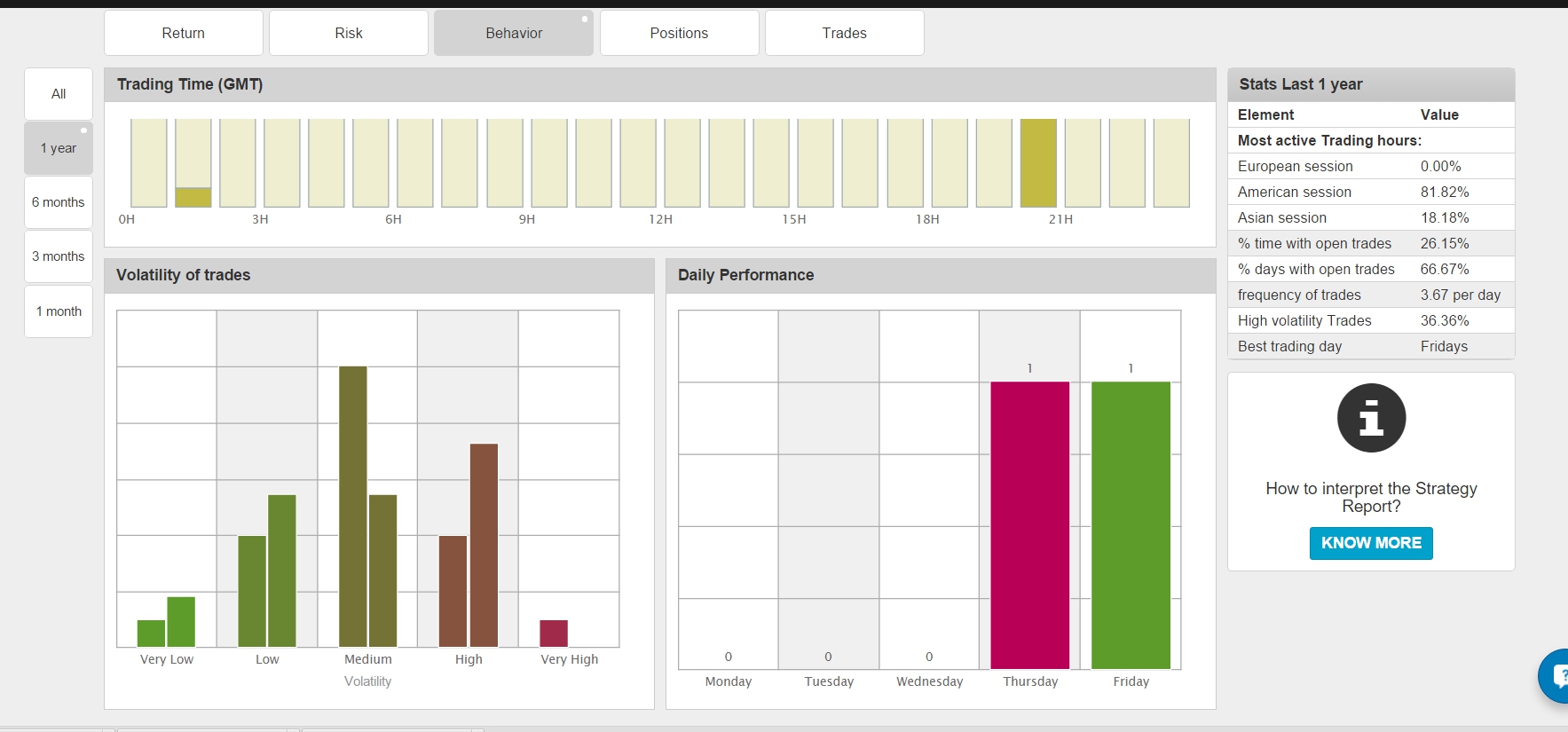Click the information icon above the Strategy Report text
Screen dimensions: 1568x732
click(1371, 418)
